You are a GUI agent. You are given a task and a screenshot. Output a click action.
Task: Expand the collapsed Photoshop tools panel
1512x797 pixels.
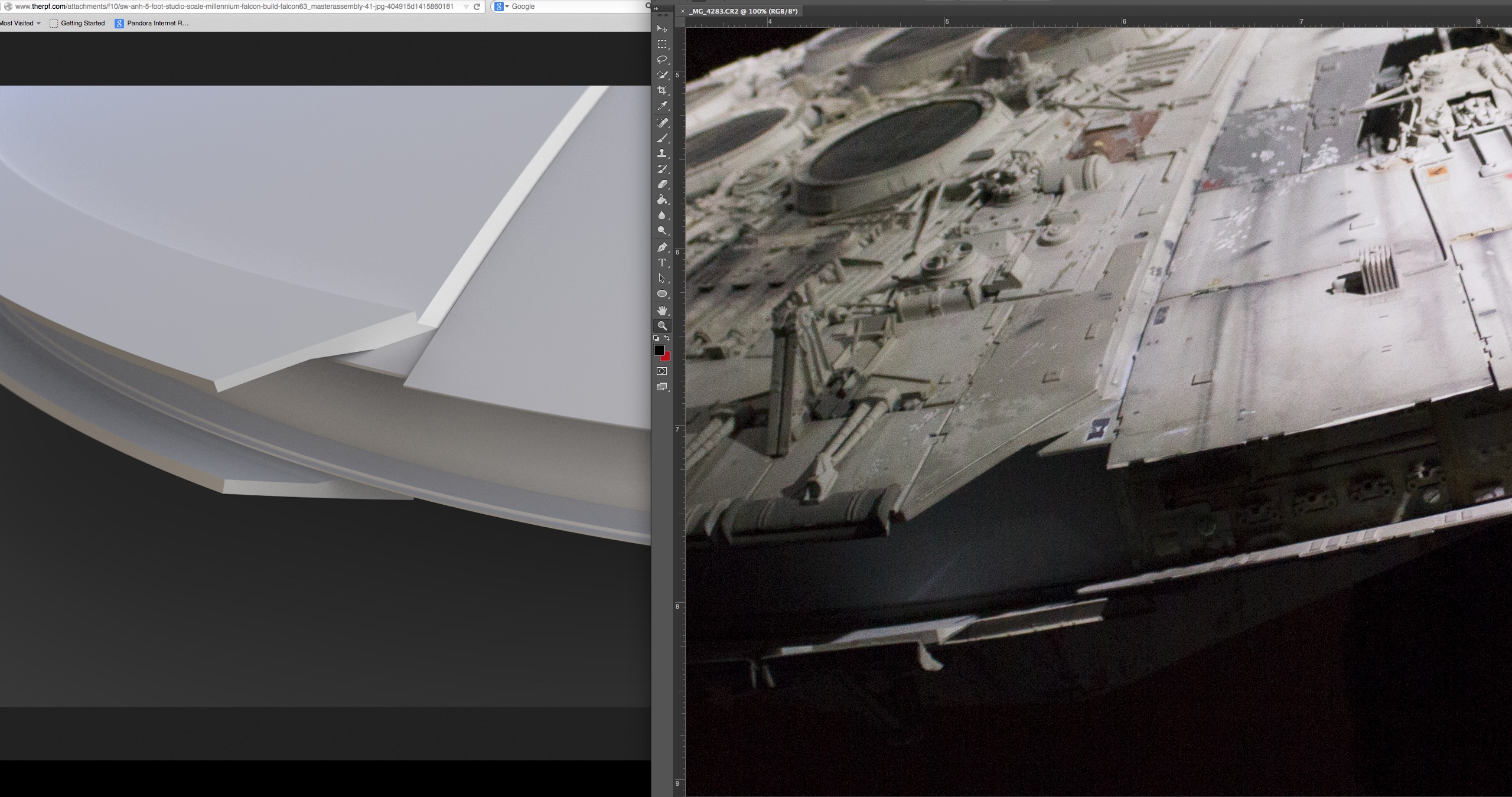(656, 9)
